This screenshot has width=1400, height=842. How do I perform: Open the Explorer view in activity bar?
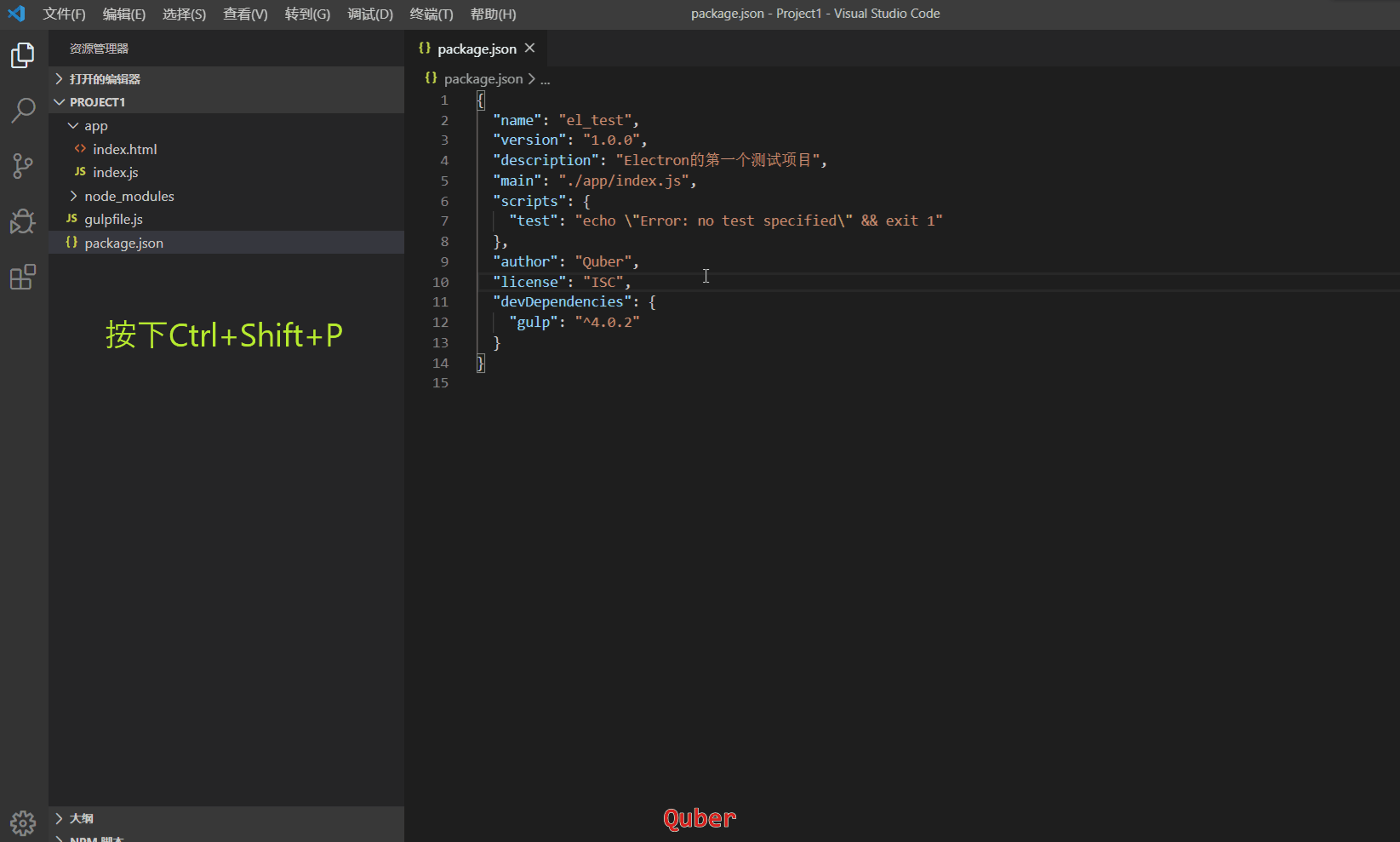tap(23, 55)
